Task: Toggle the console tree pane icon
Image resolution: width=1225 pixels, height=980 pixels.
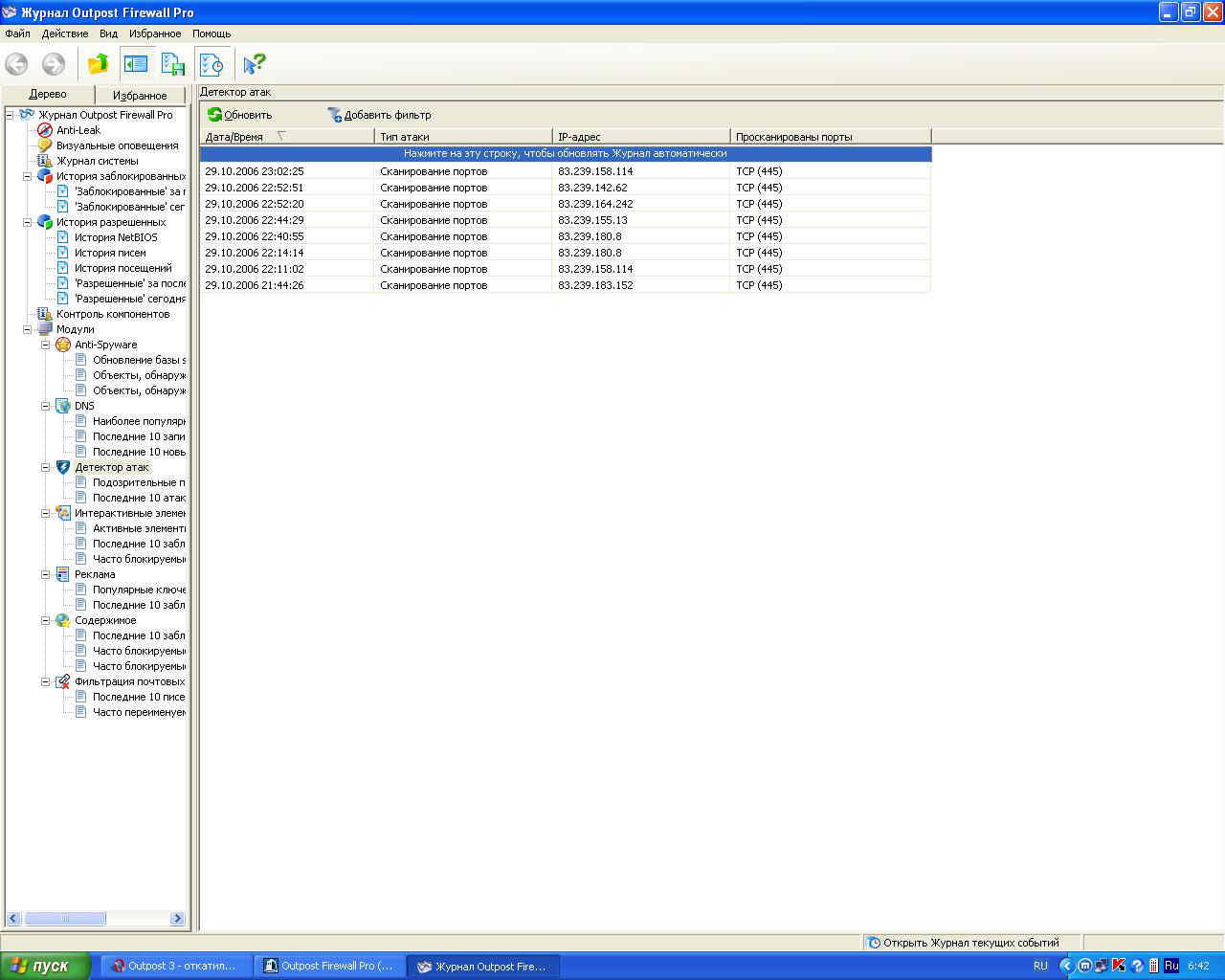Action: (136, 64)
